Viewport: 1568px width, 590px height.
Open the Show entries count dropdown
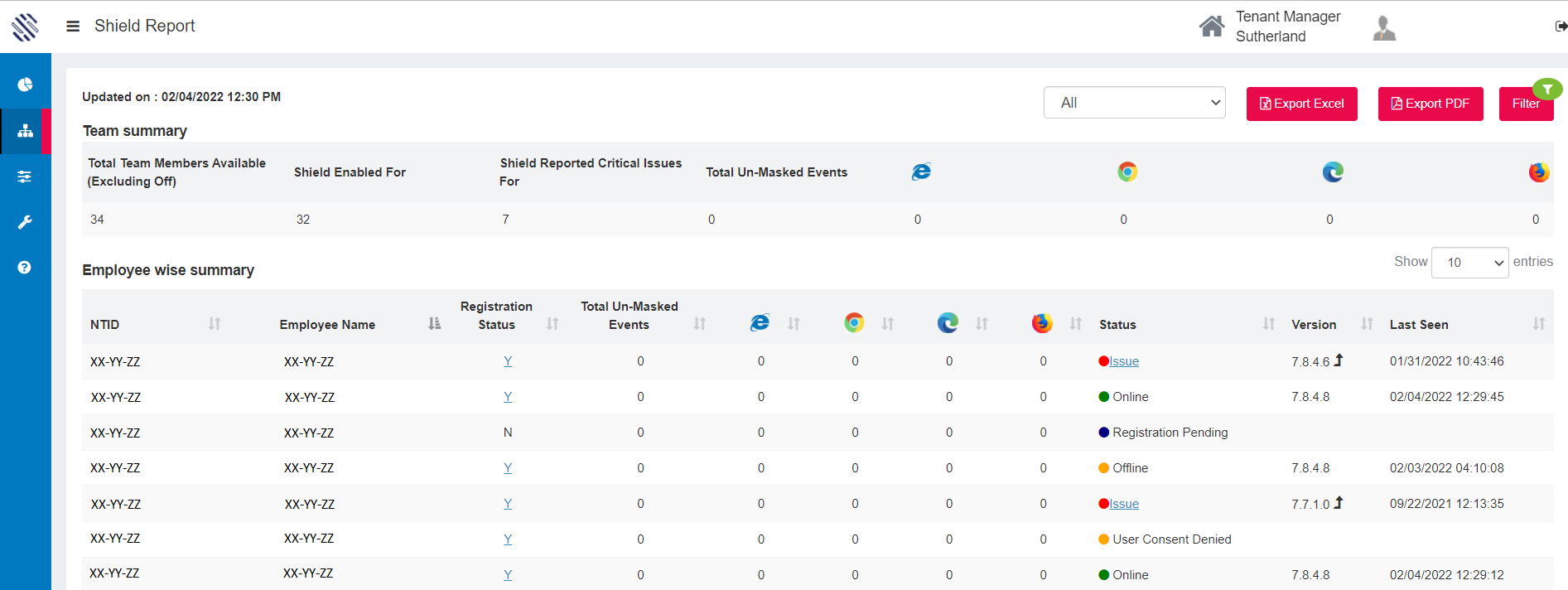coord(1469,263)
